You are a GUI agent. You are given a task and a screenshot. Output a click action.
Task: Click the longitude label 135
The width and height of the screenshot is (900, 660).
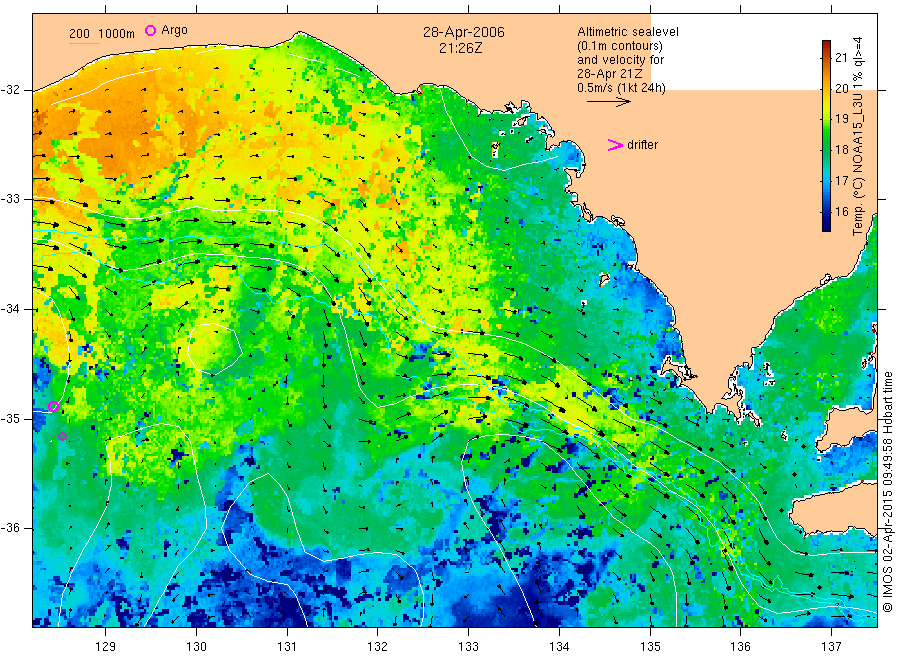pyautogui.click(x=650, y=647)
